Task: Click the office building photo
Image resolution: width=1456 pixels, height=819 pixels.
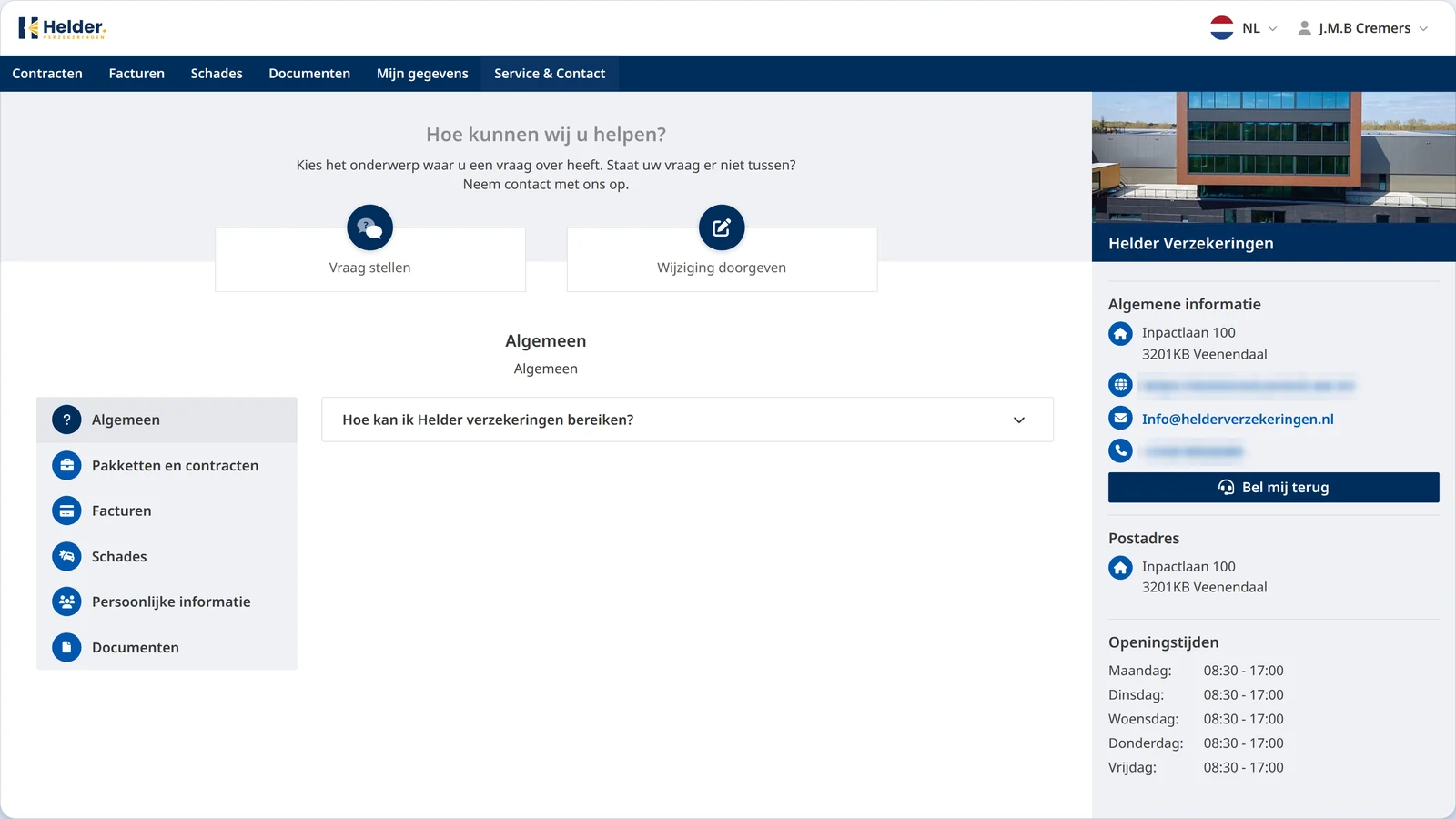Action: [1273, 157]
